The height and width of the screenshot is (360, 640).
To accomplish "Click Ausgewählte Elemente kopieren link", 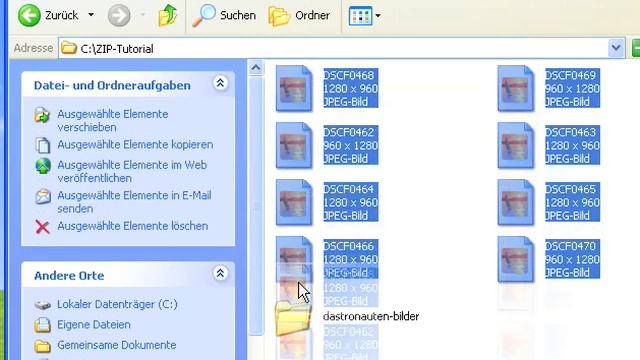I will click(x=135, y=144).
